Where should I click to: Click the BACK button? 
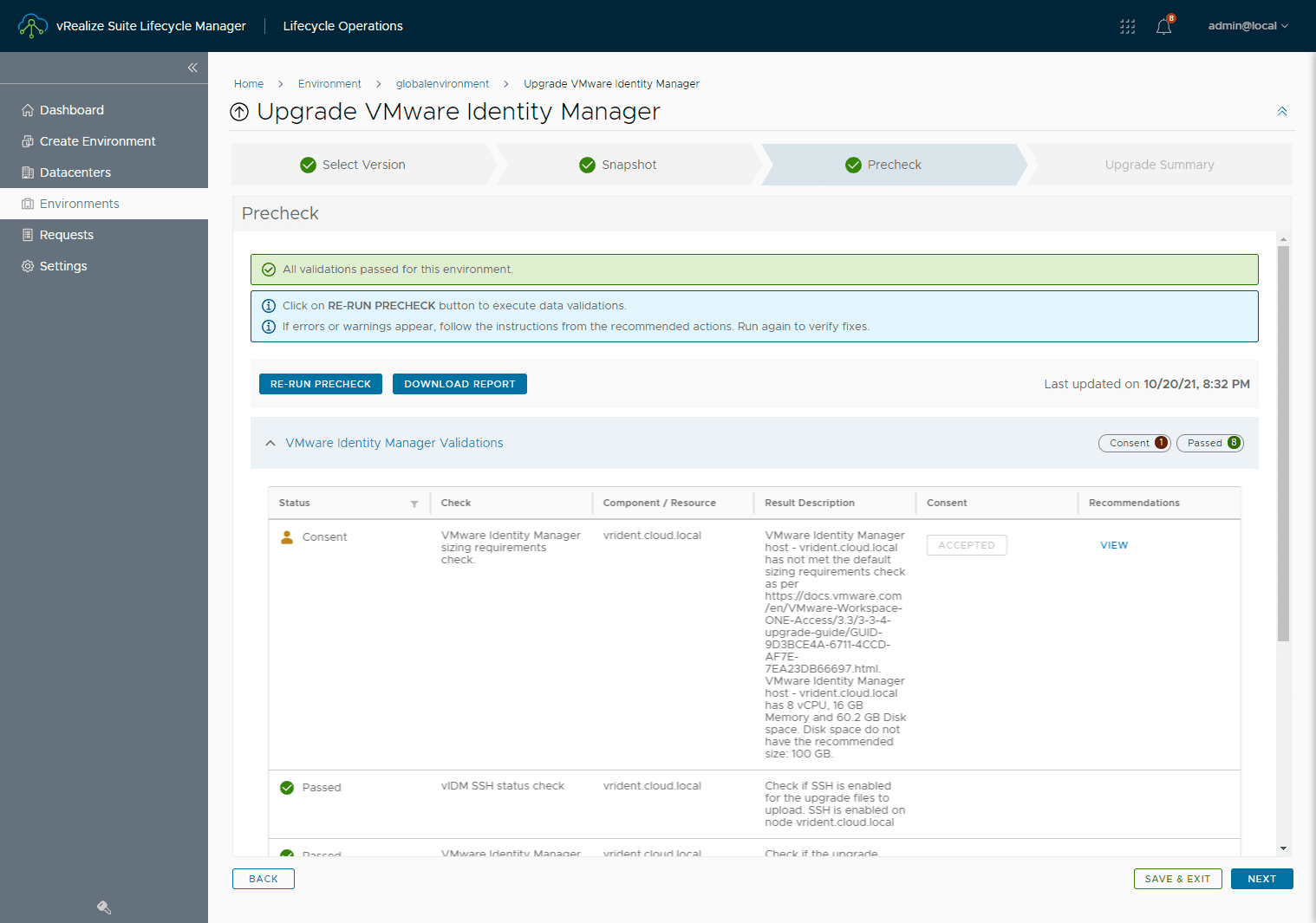point(264,879)
